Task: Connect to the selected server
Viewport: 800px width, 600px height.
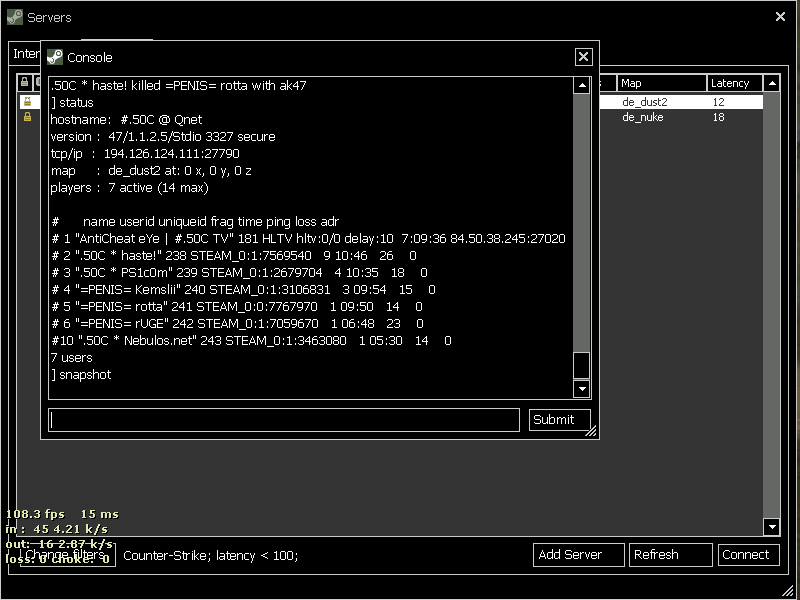Action: pyautogui.click(x=748, y=555)
